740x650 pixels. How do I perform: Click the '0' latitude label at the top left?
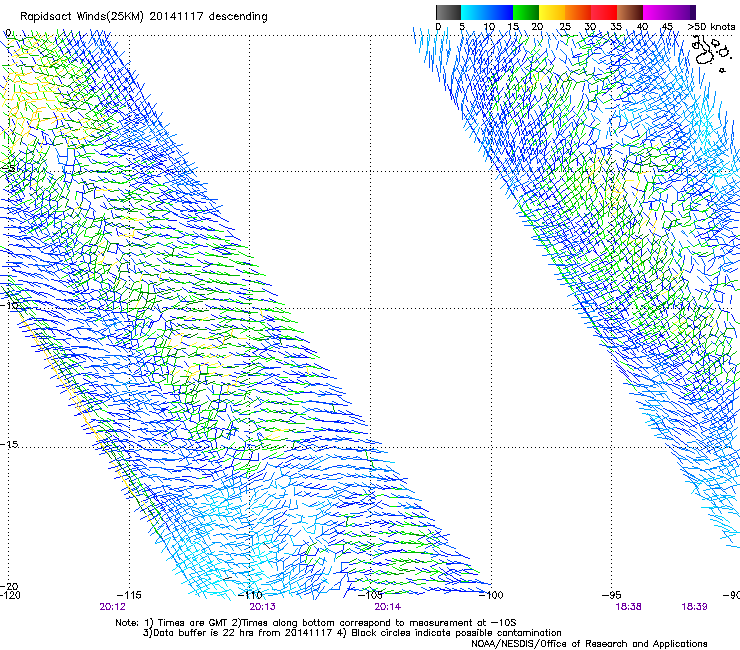pos(8,33)
